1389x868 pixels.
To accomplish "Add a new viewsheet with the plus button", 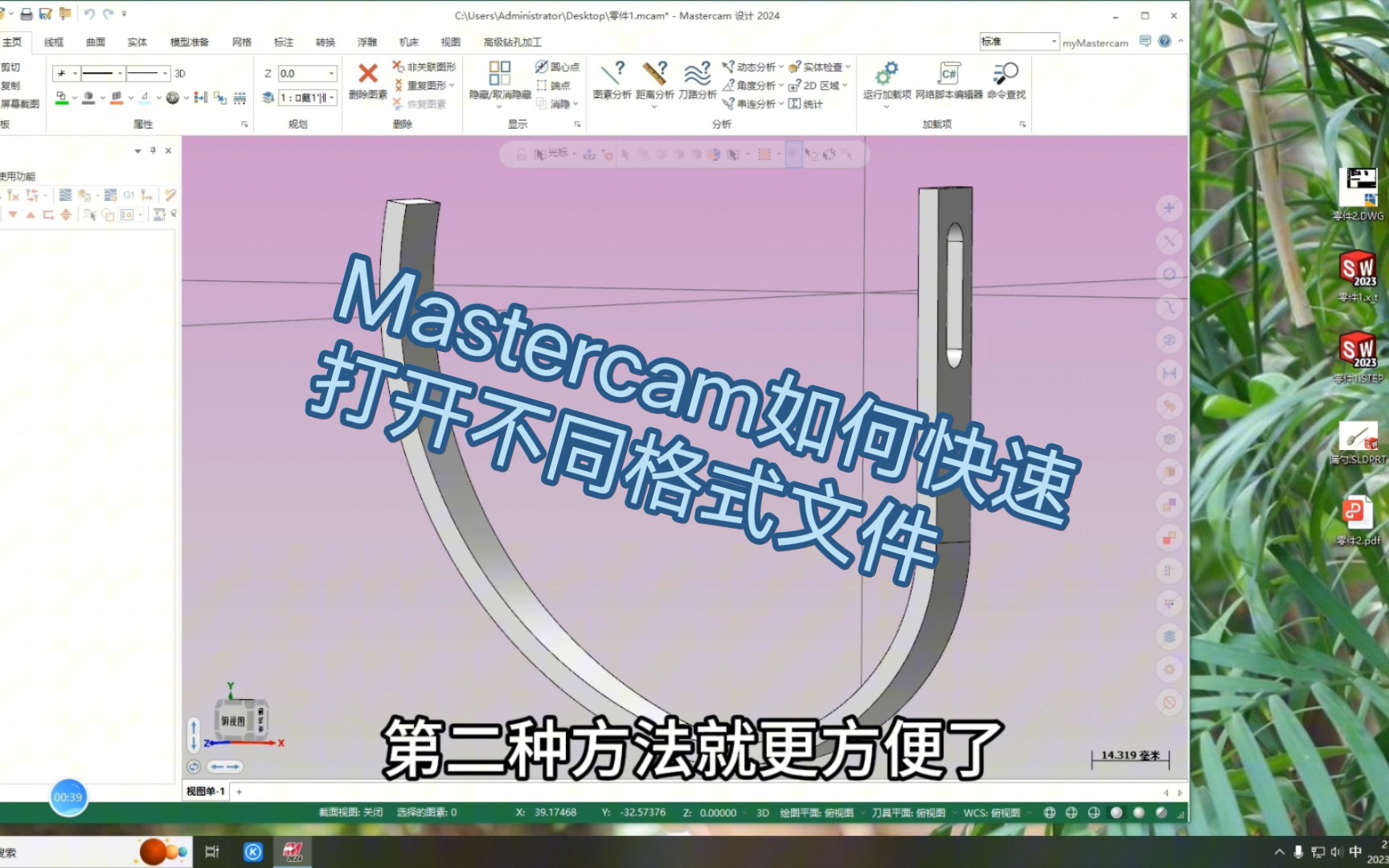I will (240, 792).
